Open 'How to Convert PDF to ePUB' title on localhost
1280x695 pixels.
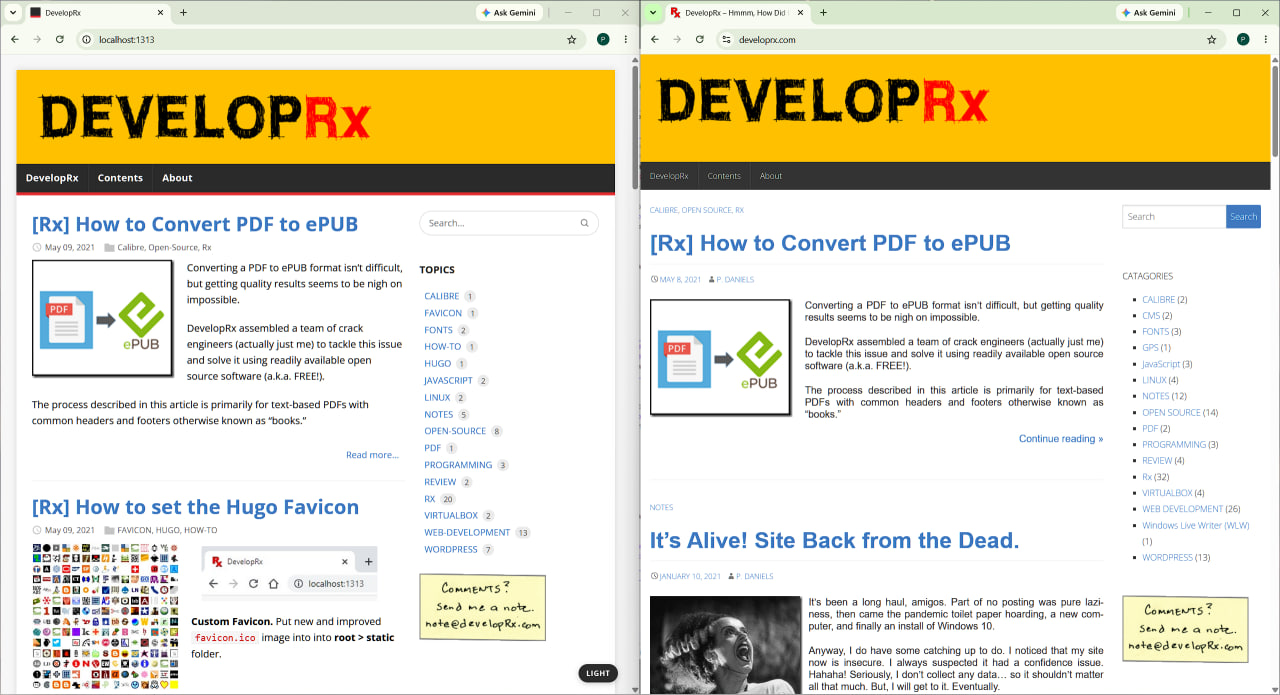click(195, 224)
